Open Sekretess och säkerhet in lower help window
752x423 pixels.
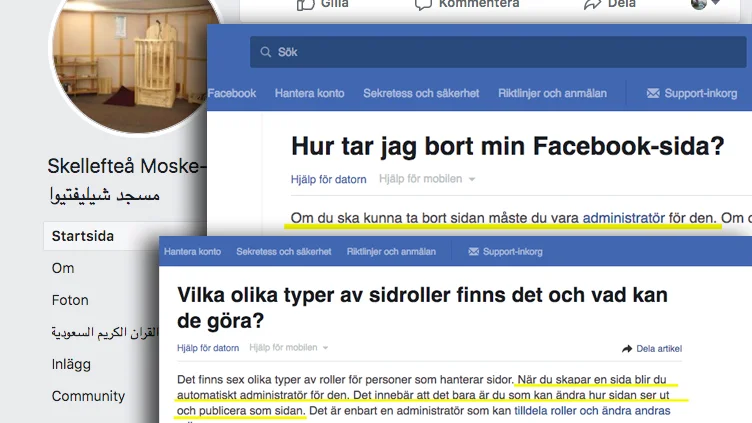[283, 251]
